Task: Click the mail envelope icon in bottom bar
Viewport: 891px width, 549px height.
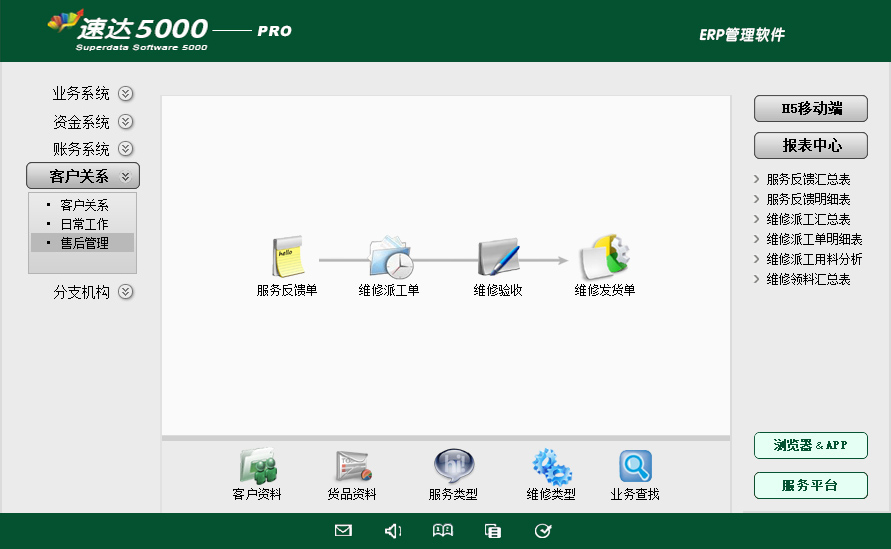Action: (343, 531)
